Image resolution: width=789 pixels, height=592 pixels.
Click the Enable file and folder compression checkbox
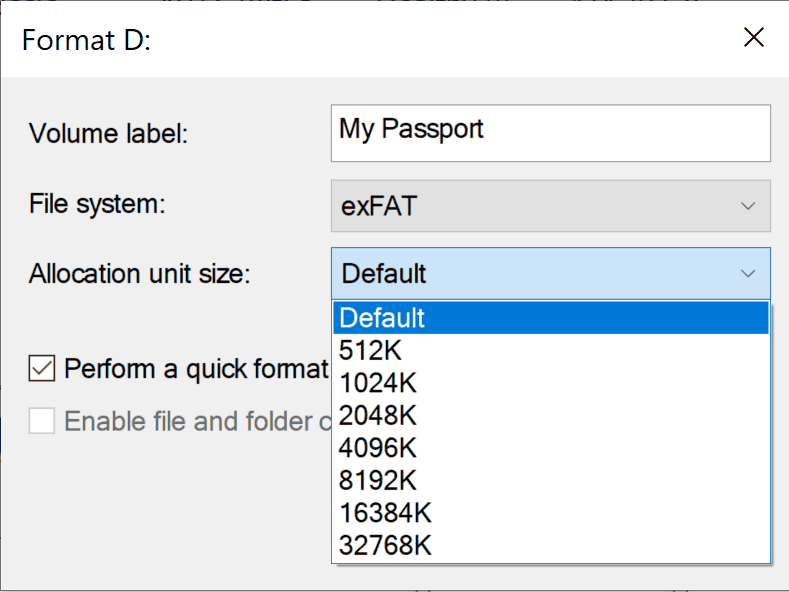(42, 421)
